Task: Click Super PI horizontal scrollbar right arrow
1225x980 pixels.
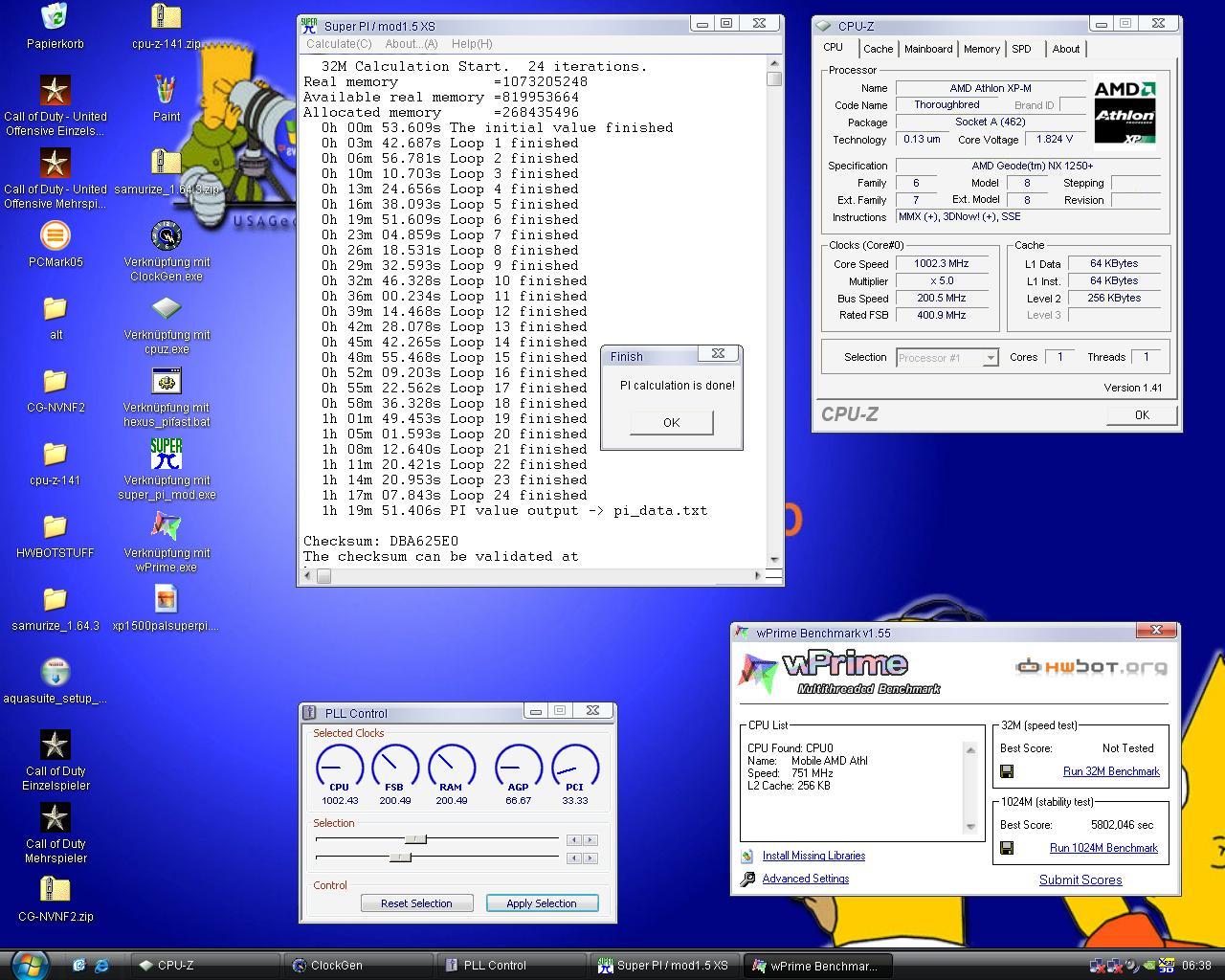Action: click(x=758, y=575)
